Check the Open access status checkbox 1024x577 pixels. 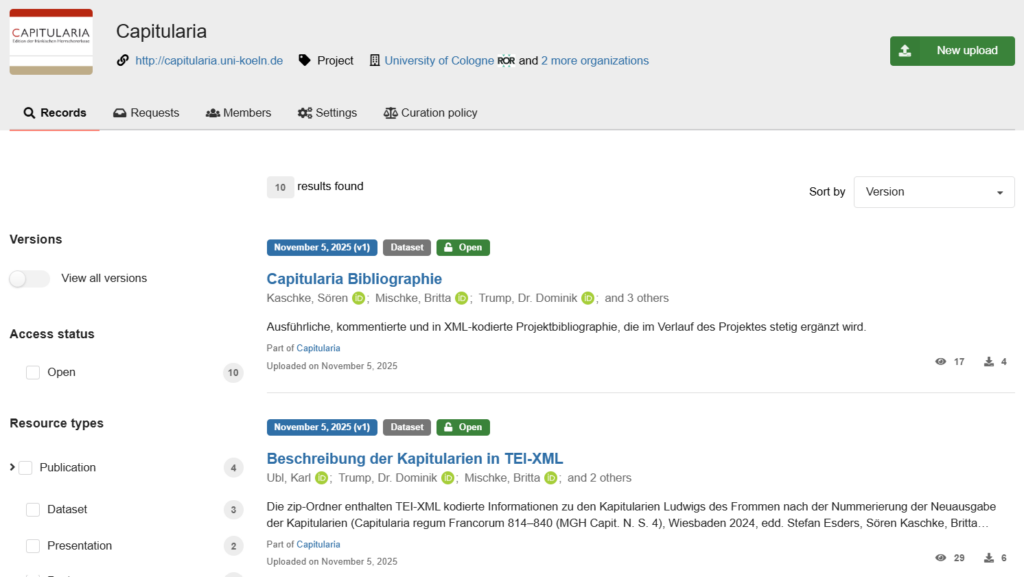[x=32, y=371]
